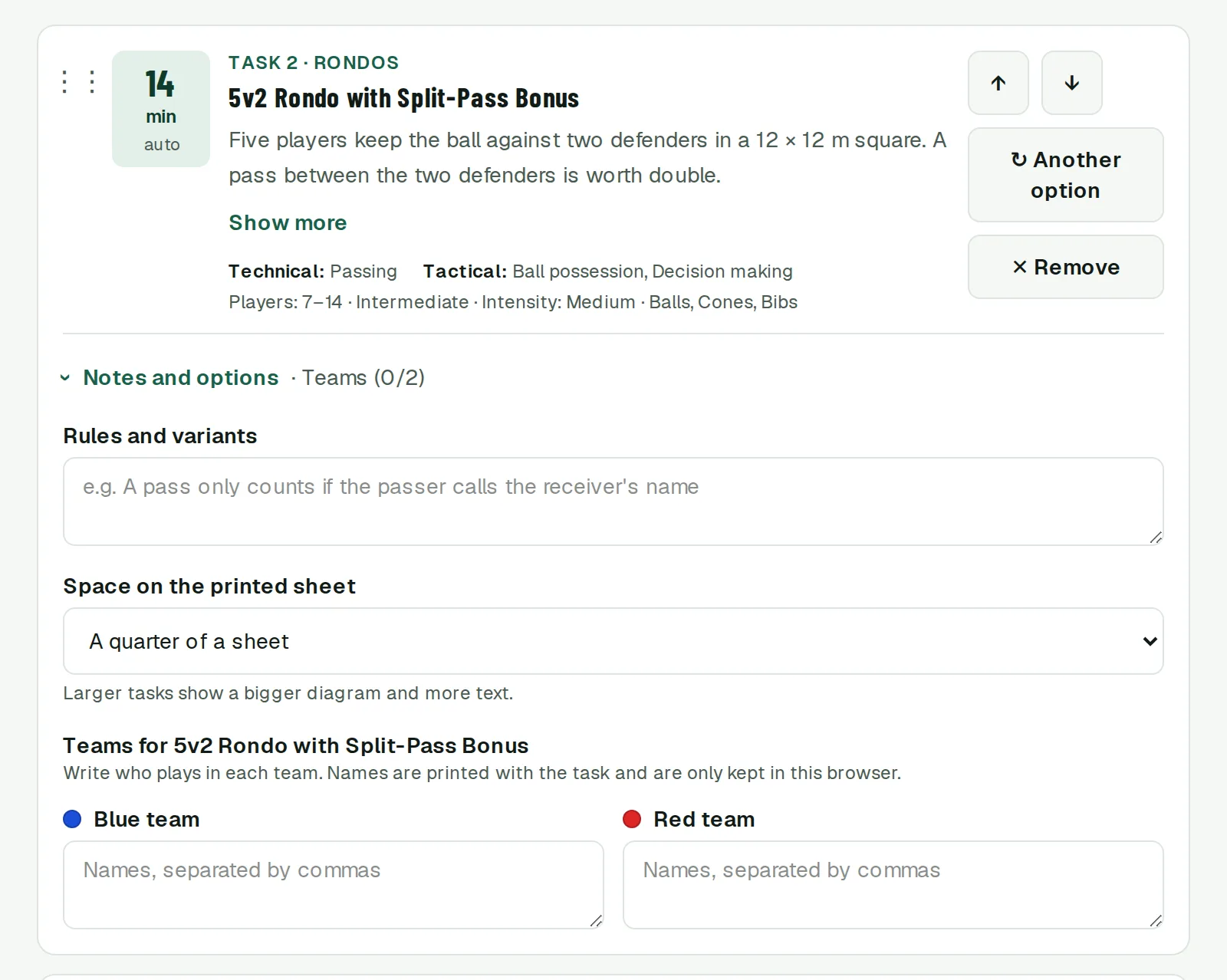Viewport: 1227px width, 980px height.
Task: Move task down with the down arrow
Action: tap(1071, 83)
